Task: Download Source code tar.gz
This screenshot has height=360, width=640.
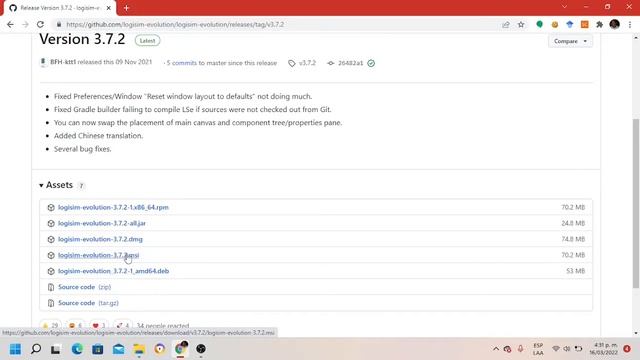Action: (88, 303)
